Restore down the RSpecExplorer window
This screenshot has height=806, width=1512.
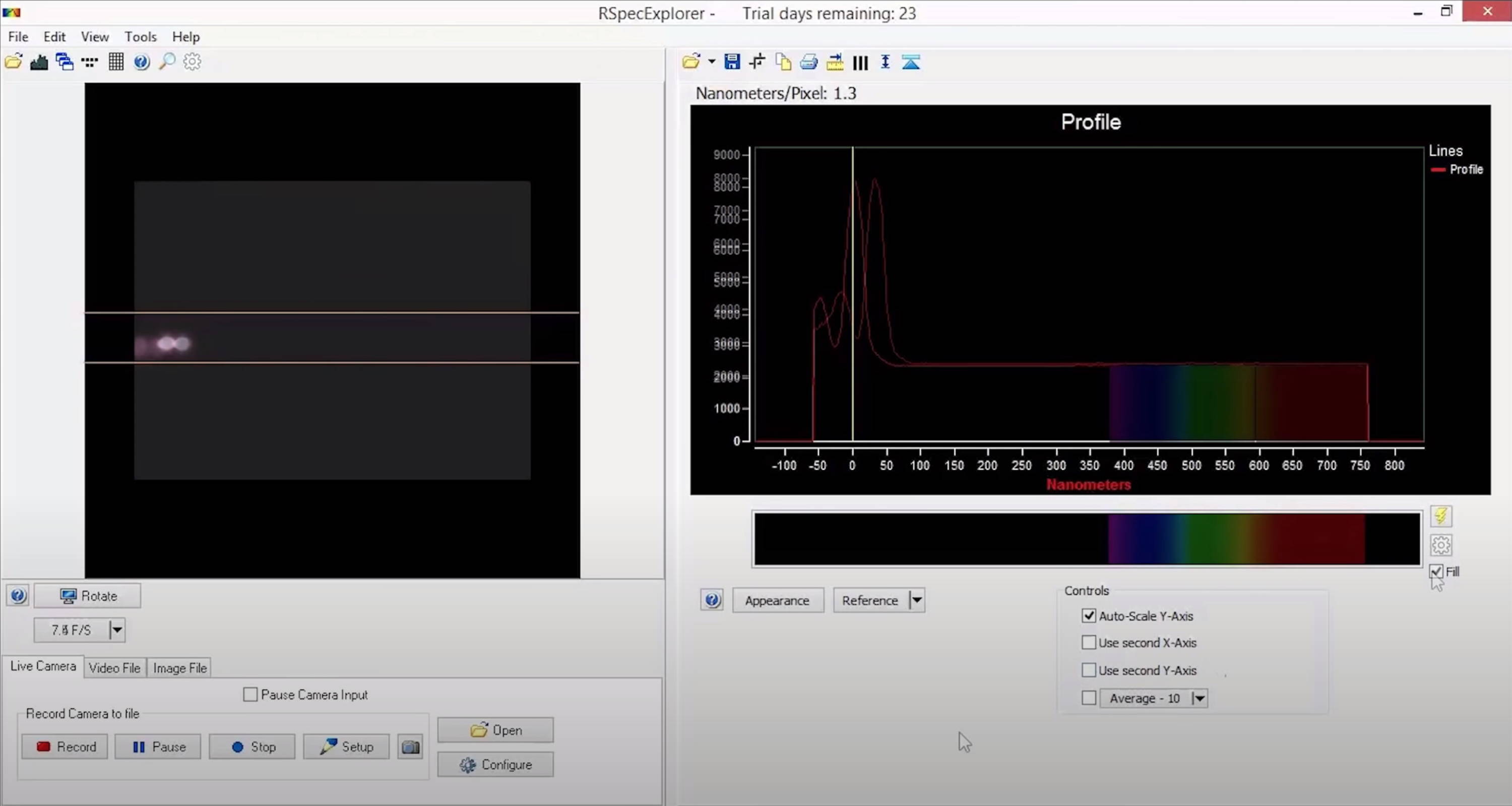[1447, 12]
